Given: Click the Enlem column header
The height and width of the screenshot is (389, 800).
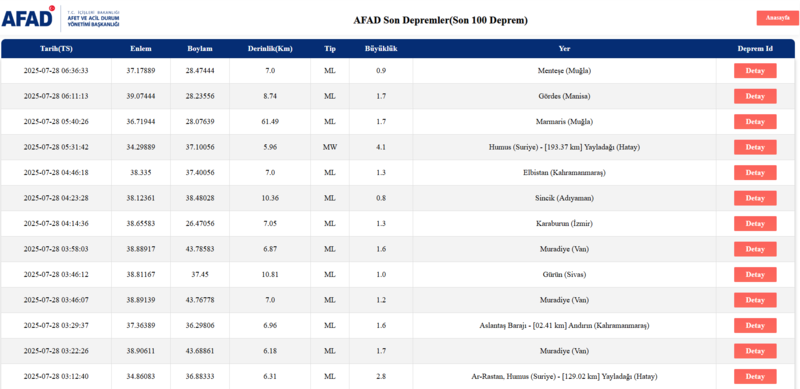Looking at the screenshot, I should point(141,49).
